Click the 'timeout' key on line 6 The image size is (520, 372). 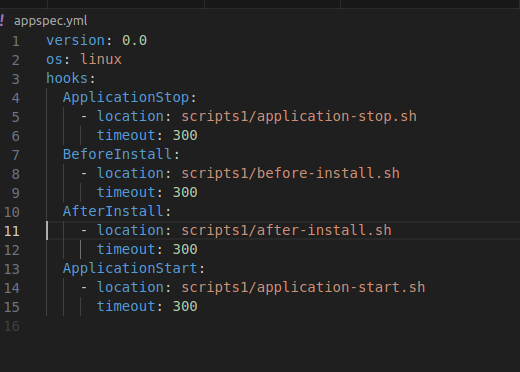coord(126,136)
